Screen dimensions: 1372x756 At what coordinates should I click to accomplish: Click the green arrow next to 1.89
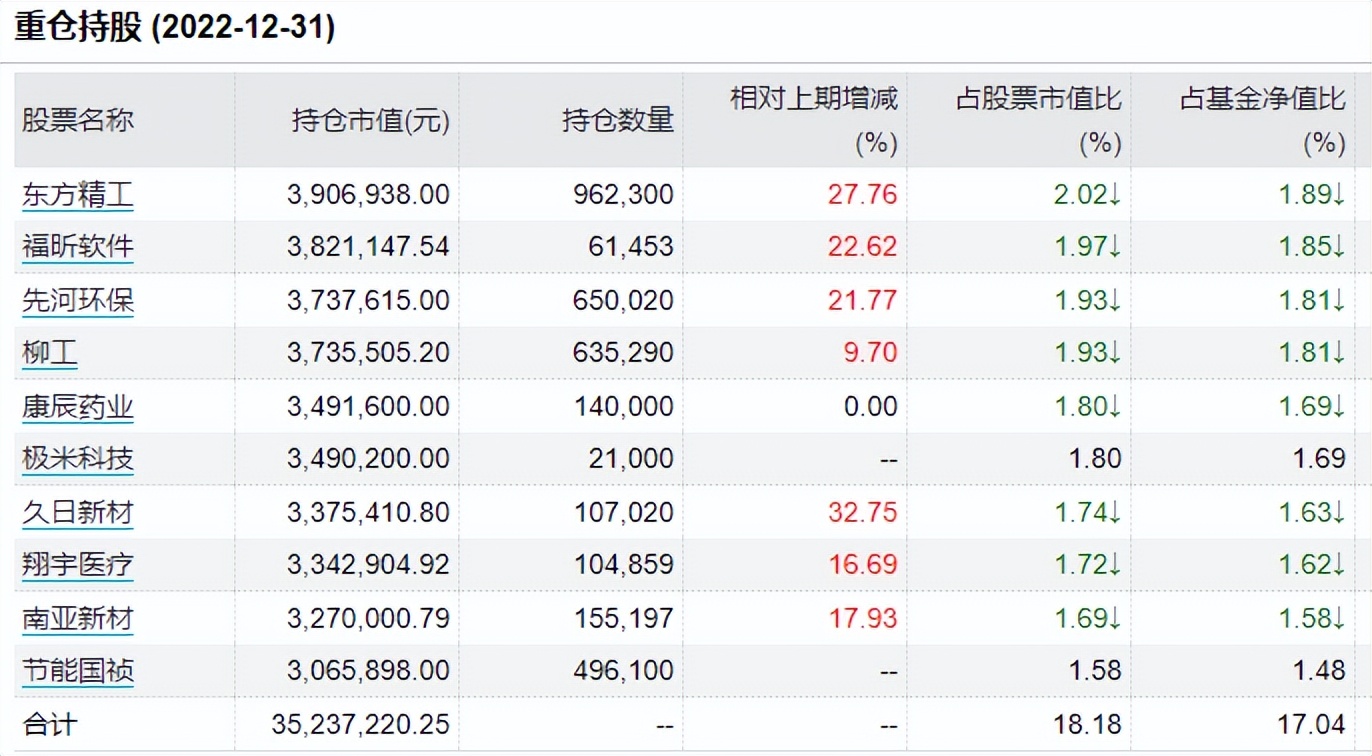[1341, 195]
